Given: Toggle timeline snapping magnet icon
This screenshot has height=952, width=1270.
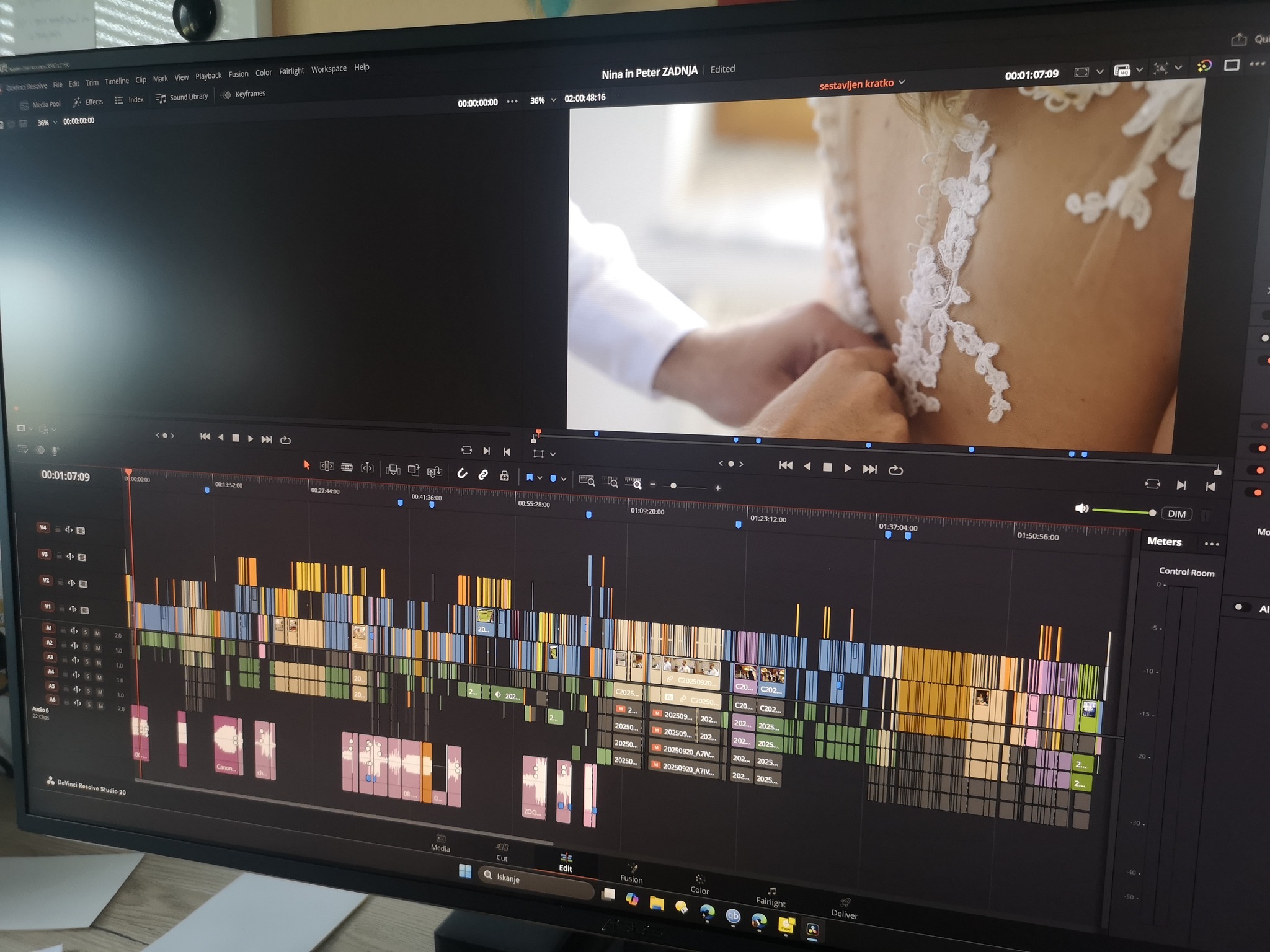Looking at the screenshot, I should (x=462, y=474).
